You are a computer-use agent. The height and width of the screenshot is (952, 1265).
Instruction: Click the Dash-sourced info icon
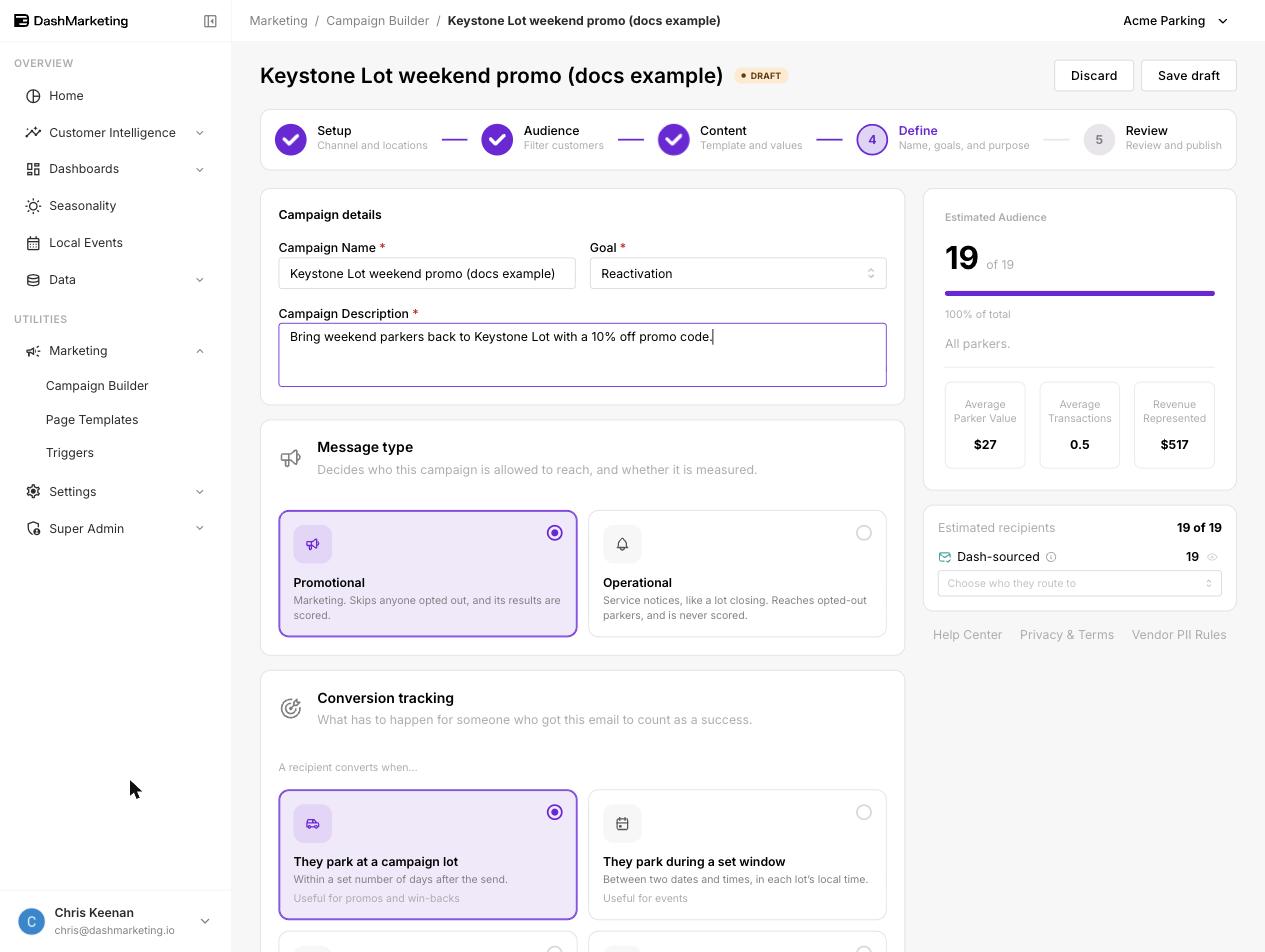(1051, 557)
